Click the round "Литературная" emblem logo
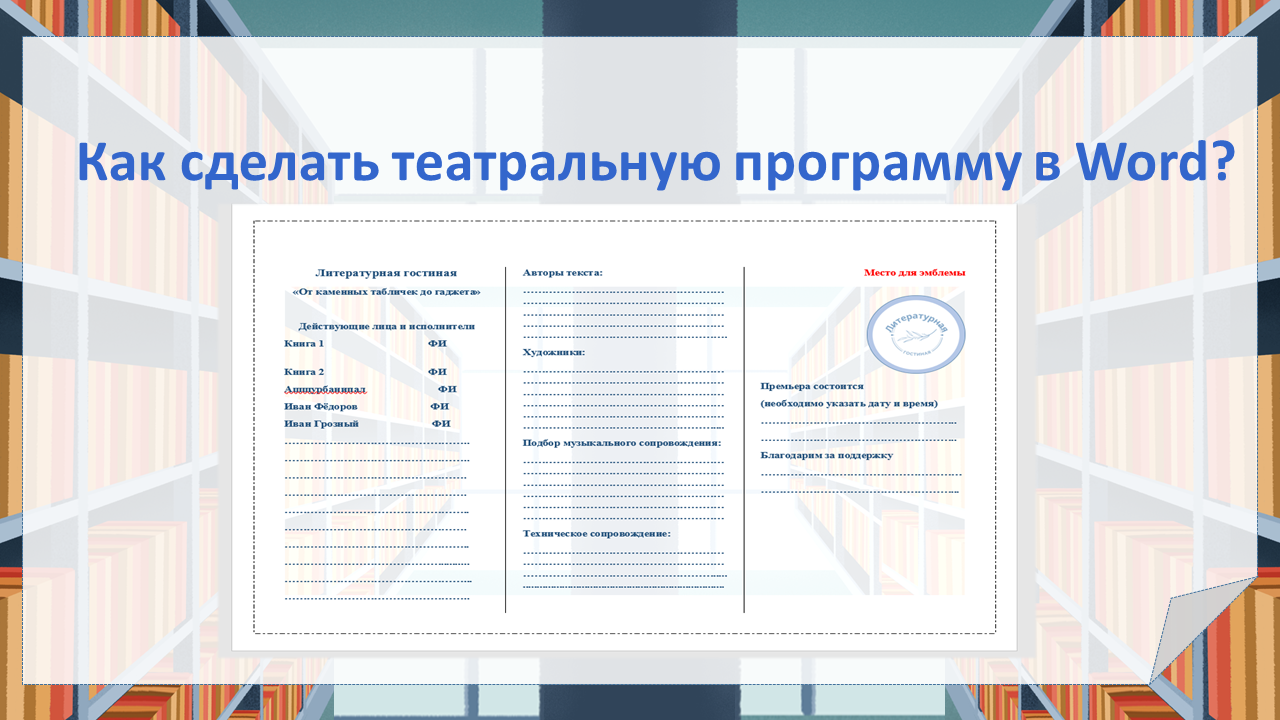This screenshot has width=1280, height=720. point(916,334)
